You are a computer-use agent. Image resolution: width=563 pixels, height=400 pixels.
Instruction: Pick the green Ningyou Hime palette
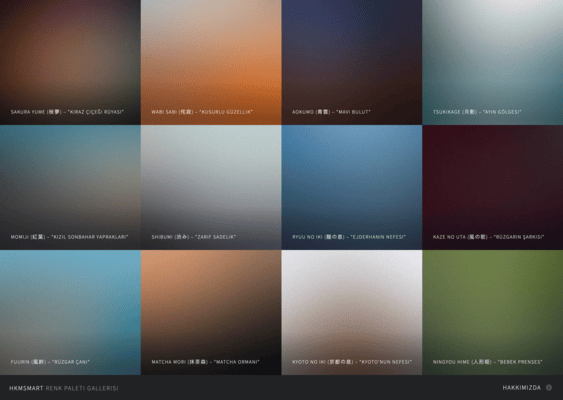pyautogui.click(x=493, y=312)
